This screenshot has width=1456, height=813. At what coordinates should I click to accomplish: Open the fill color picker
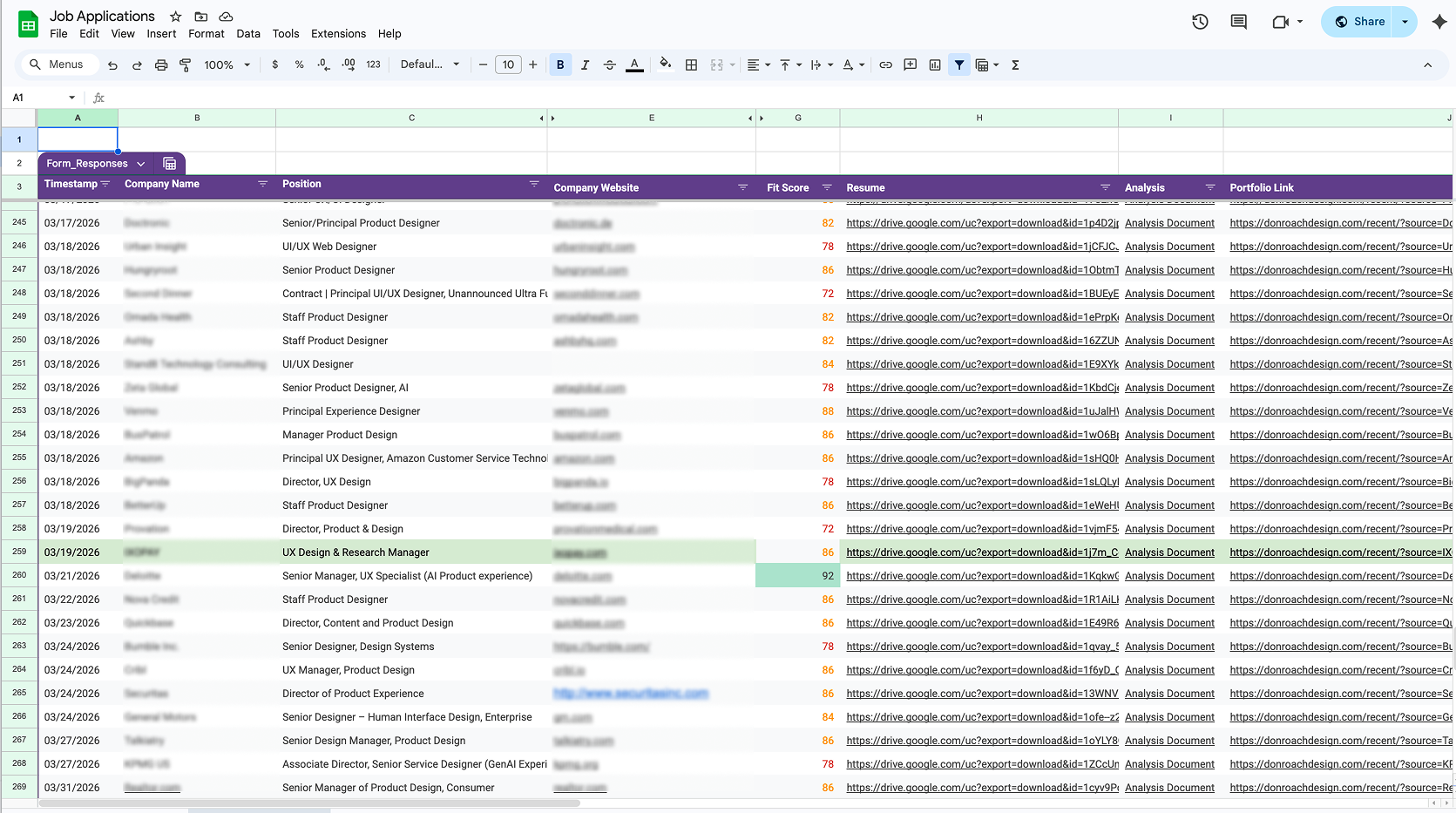pos(666,64)
